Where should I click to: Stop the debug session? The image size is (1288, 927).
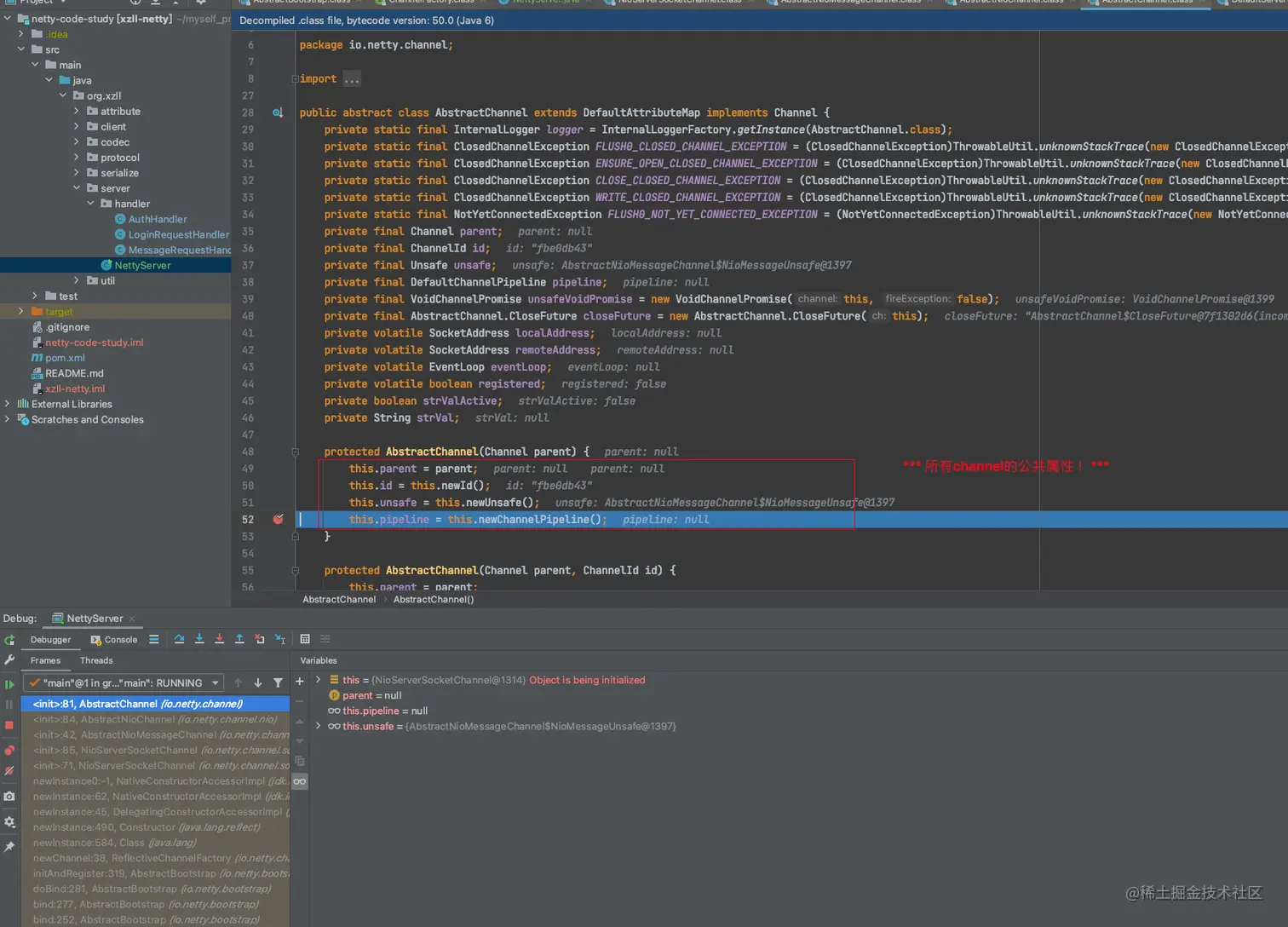coord(9,725)
